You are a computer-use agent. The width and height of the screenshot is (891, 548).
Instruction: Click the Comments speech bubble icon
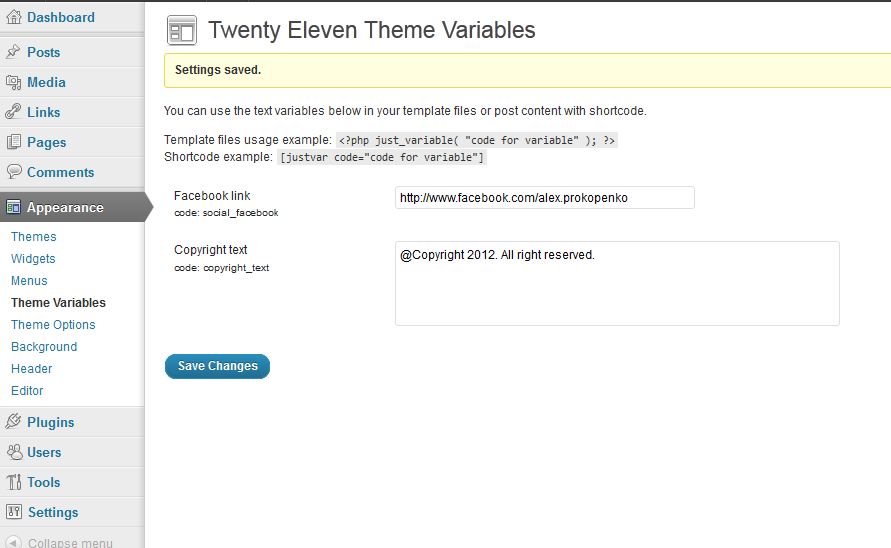pyautogui.click(x=14, y=171)
